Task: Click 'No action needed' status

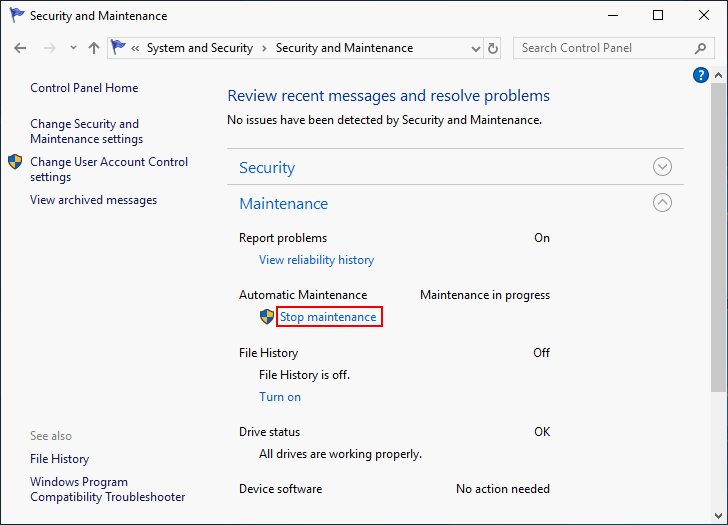Action: (503, 489)
